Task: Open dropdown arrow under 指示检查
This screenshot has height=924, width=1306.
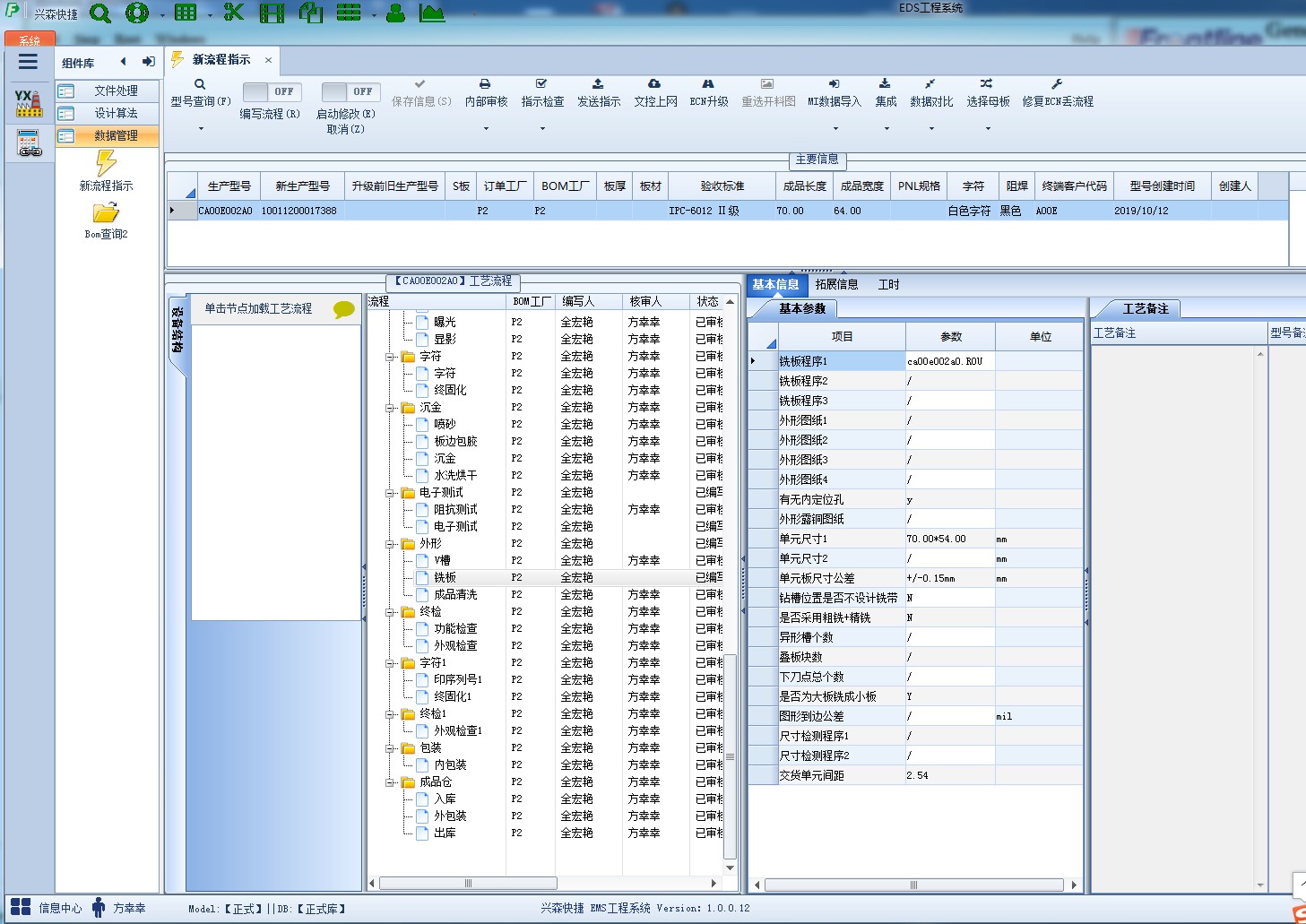Action: 542,129
